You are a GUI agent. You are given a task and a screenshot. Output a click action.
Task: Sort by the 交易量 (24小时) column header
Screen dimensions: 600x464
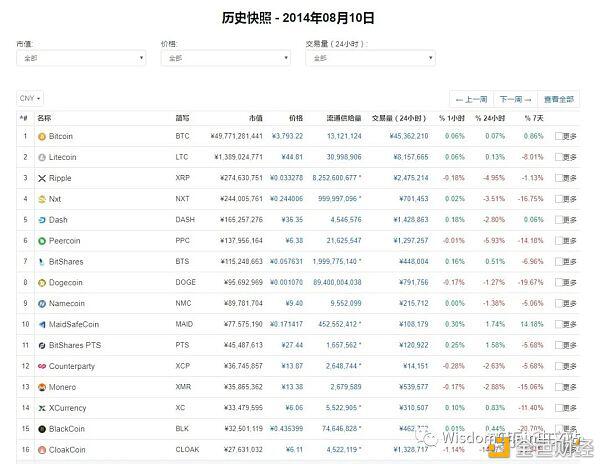399,118
